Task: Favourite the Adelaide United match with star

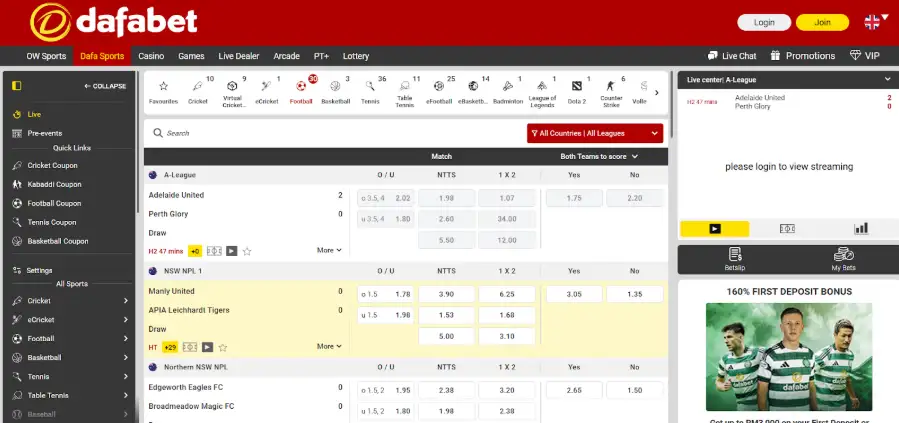Action: (x=247, y=251)
